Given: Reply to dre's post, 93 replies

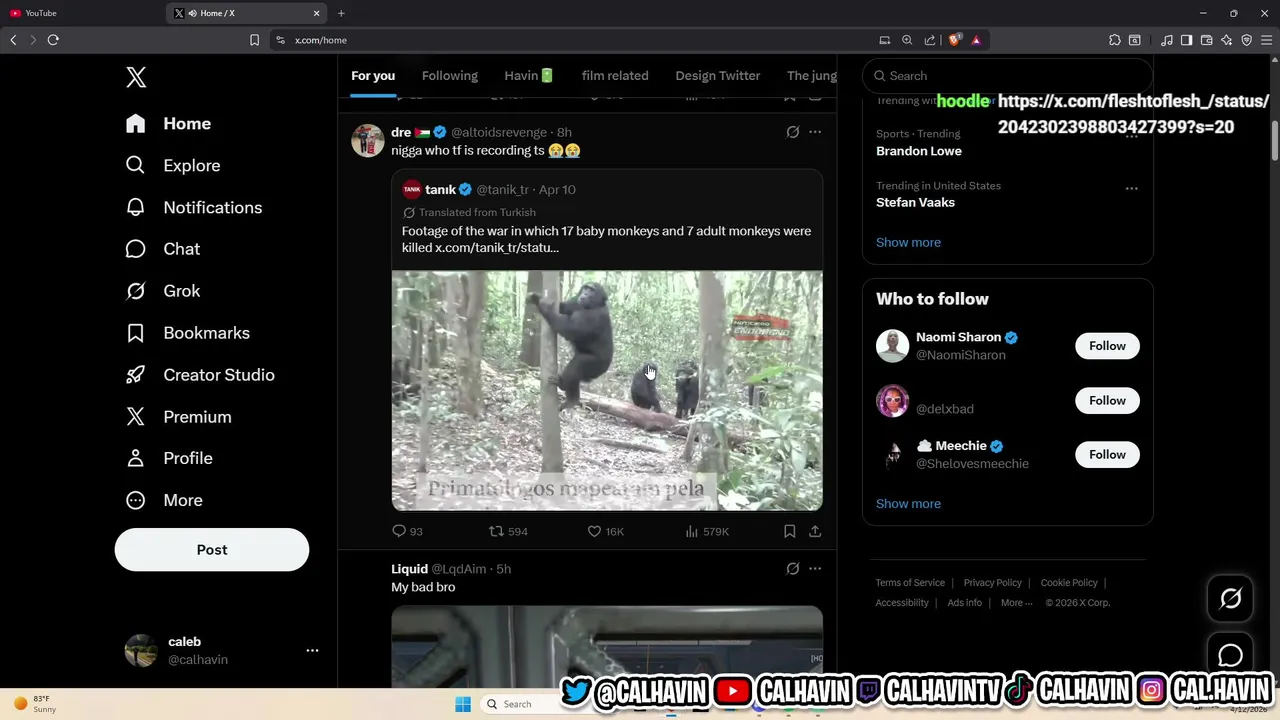Looking at the screenshot, I should click(x=407, y=532).
